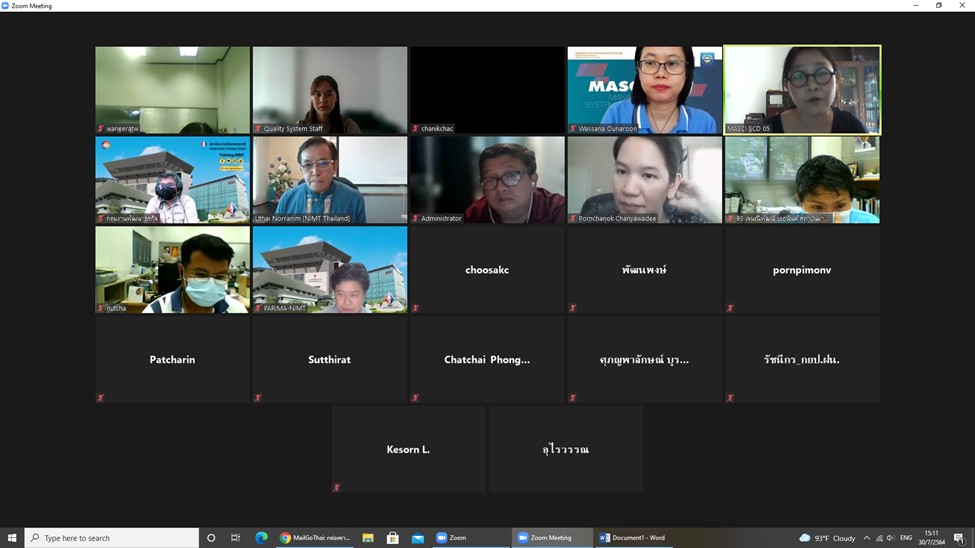Open the notification center icon

[x=959, y=538]
